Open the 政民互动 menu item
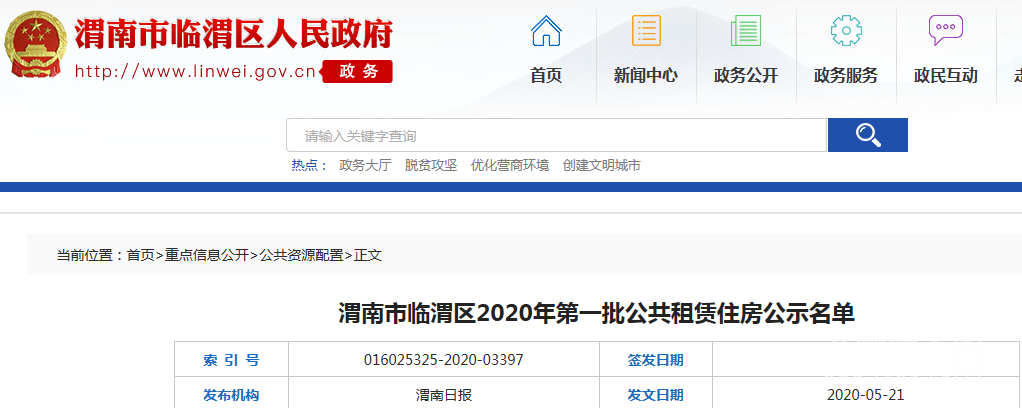The image size is (1022, 408). tap(945, 75)
